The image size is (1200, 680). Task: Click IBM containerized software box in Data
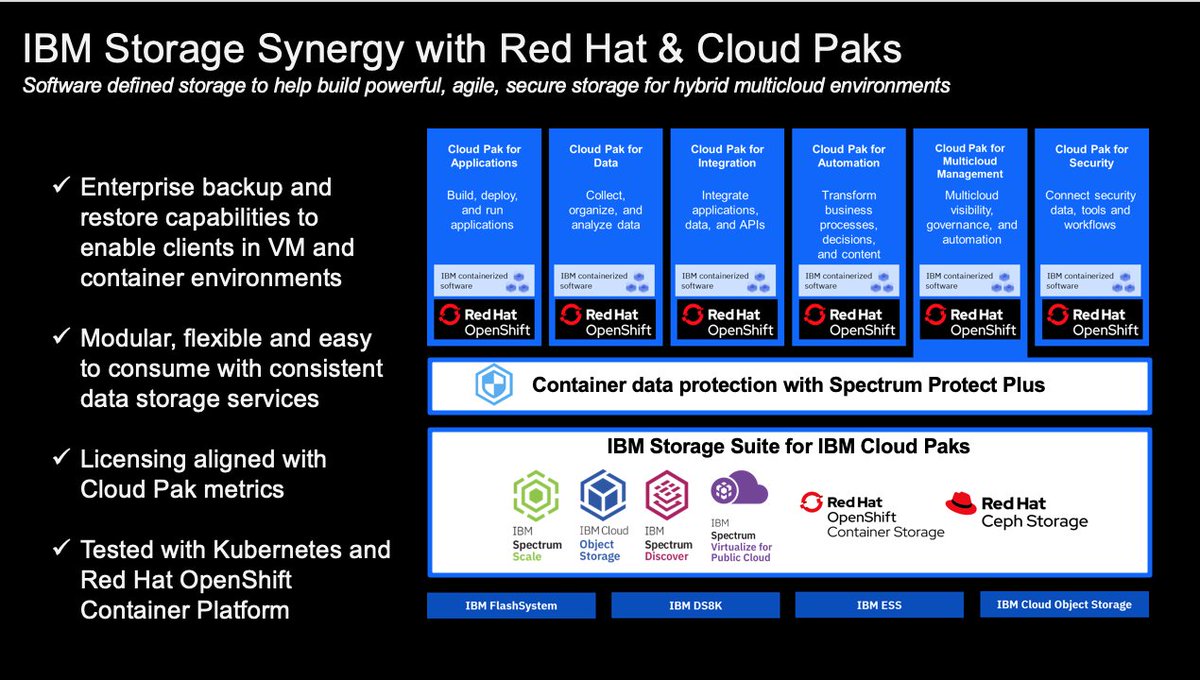[x=605, y=280]
